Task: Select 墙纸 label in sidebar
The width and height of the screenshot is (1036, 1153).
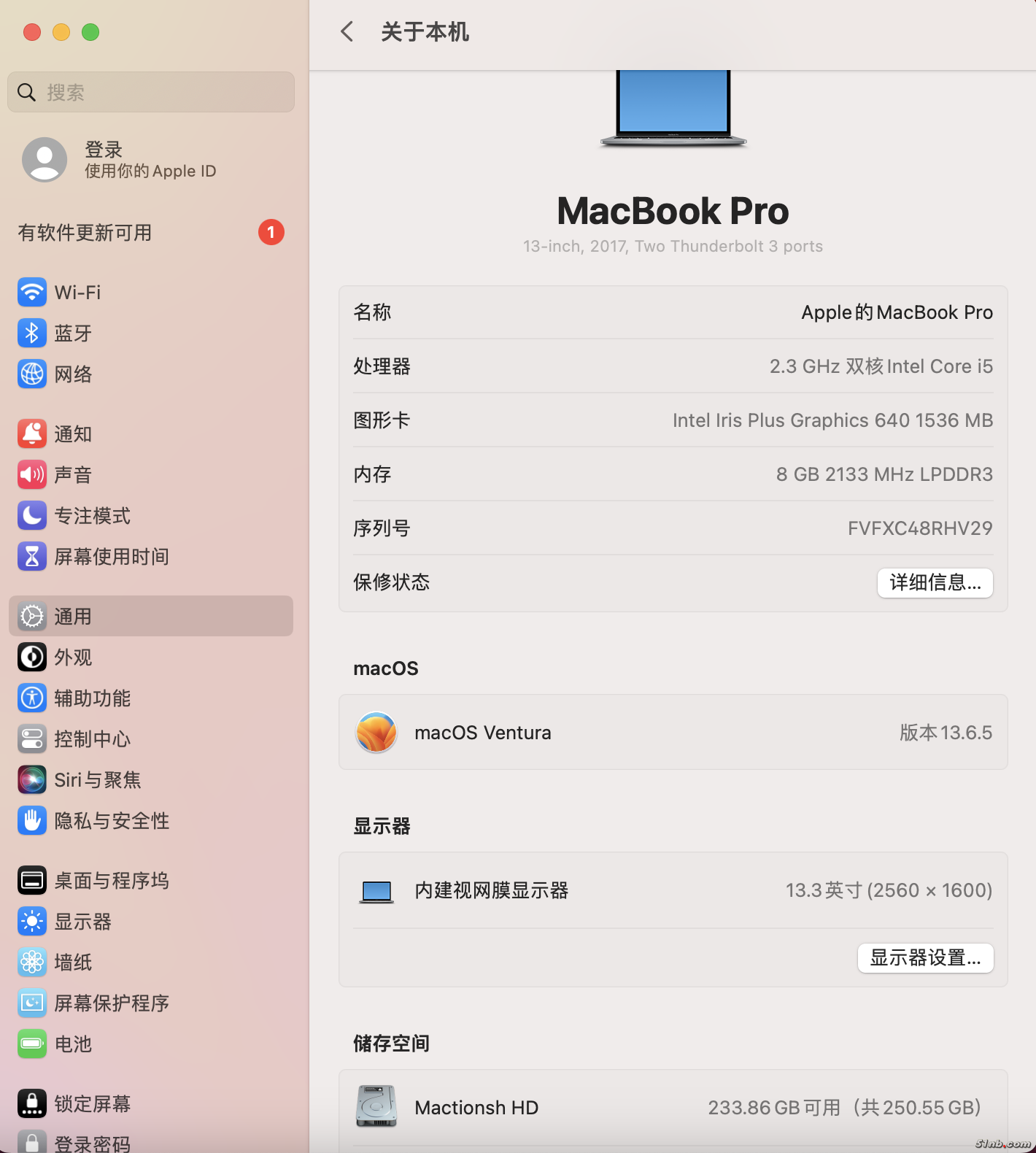Action: coord(73,963)
